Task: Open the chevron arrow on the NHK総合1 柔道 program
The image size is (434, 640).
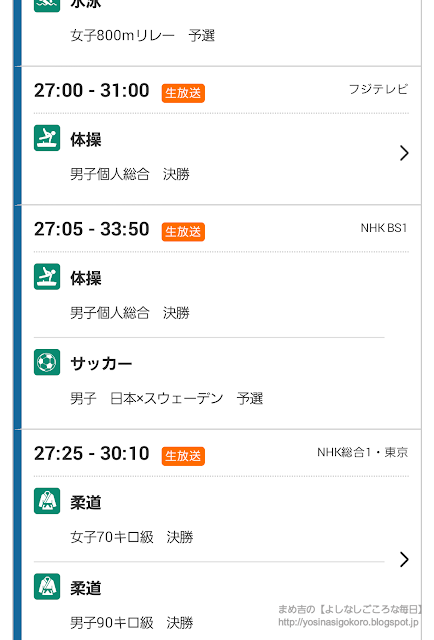Action: pos(404,559)
